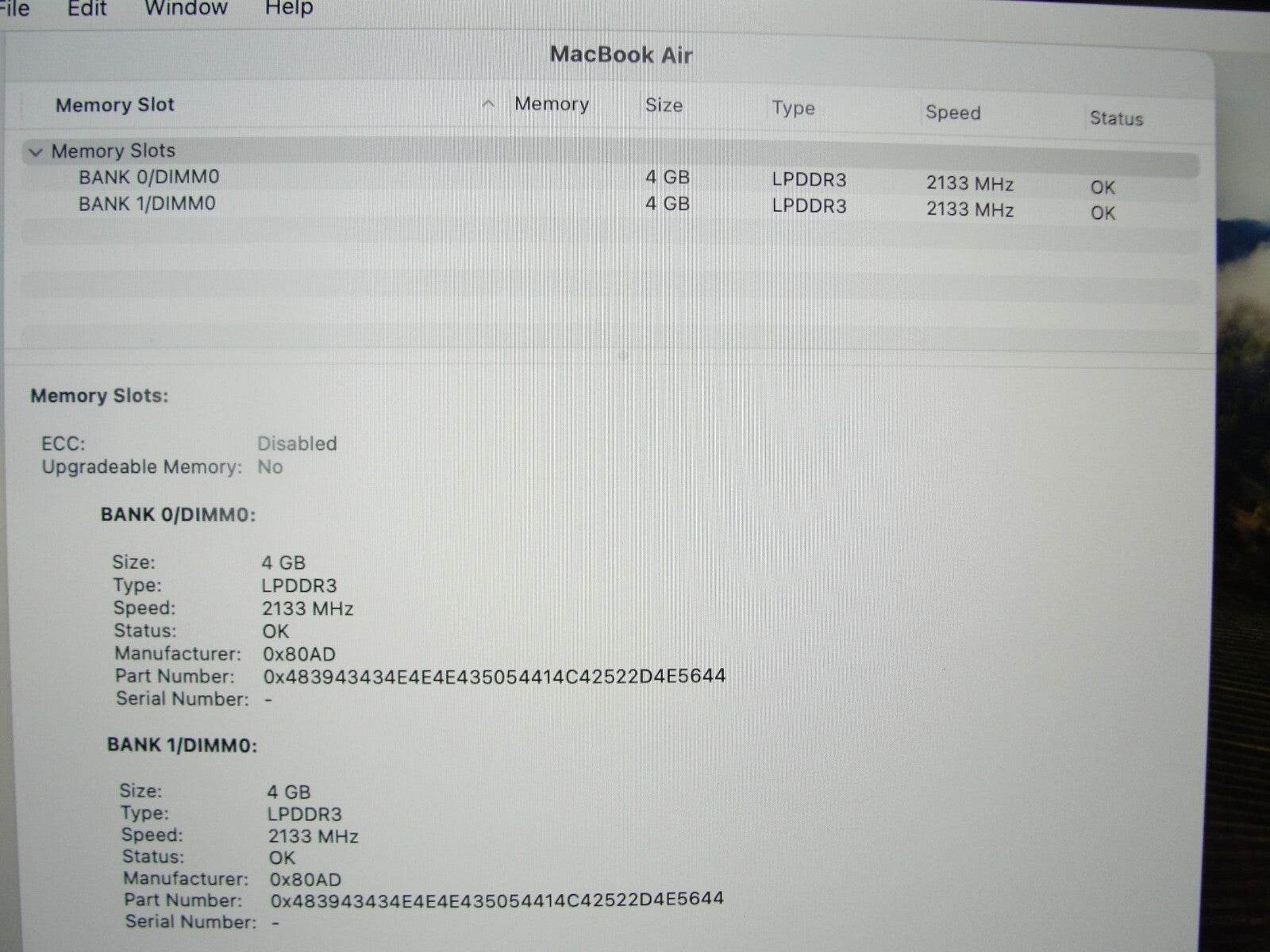
Task: Click the Memory Slots disclosure triangle
Action: (35, 152)
